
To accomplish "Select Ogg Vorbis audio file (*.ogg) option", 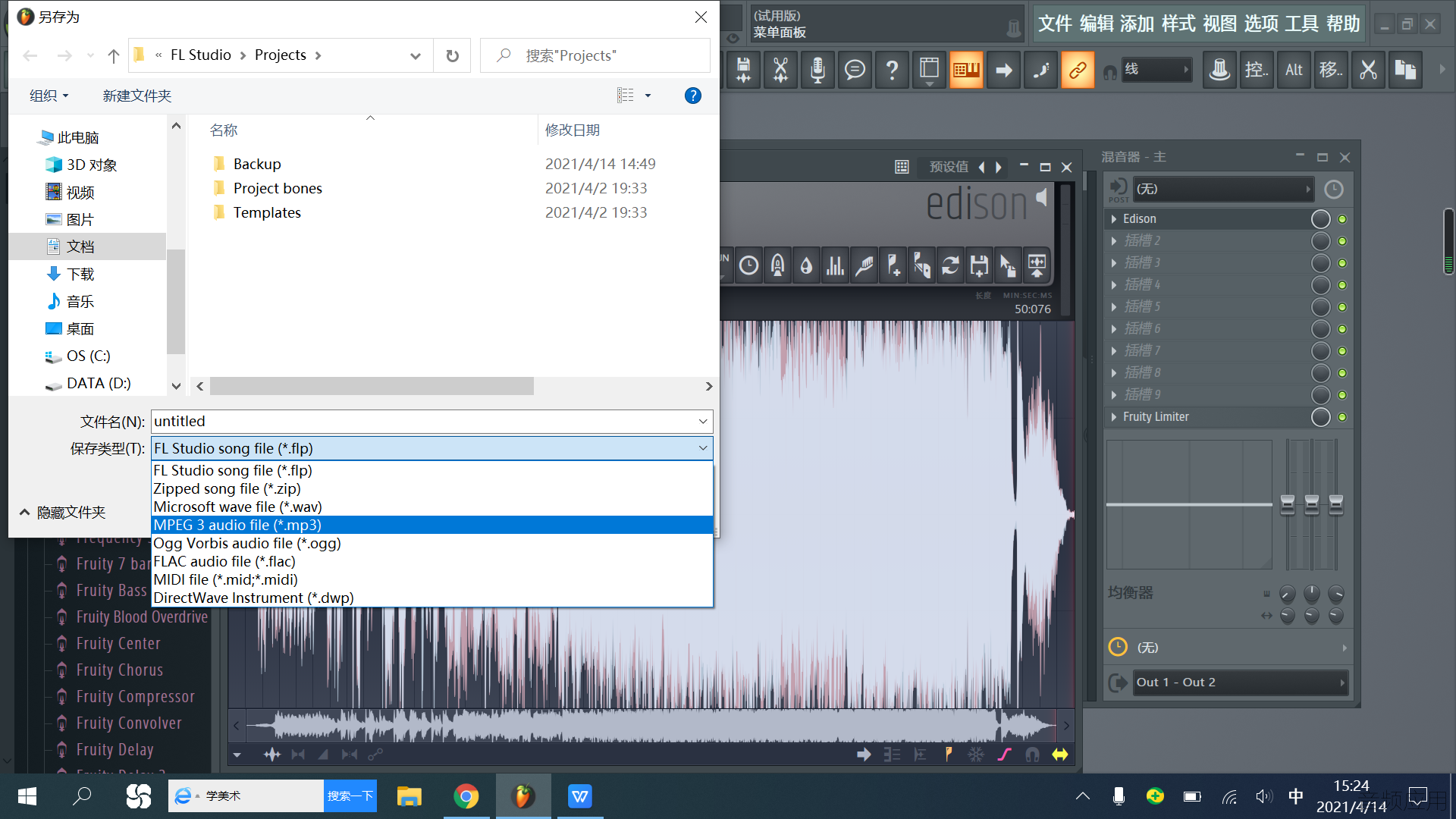I will [432, 543].
